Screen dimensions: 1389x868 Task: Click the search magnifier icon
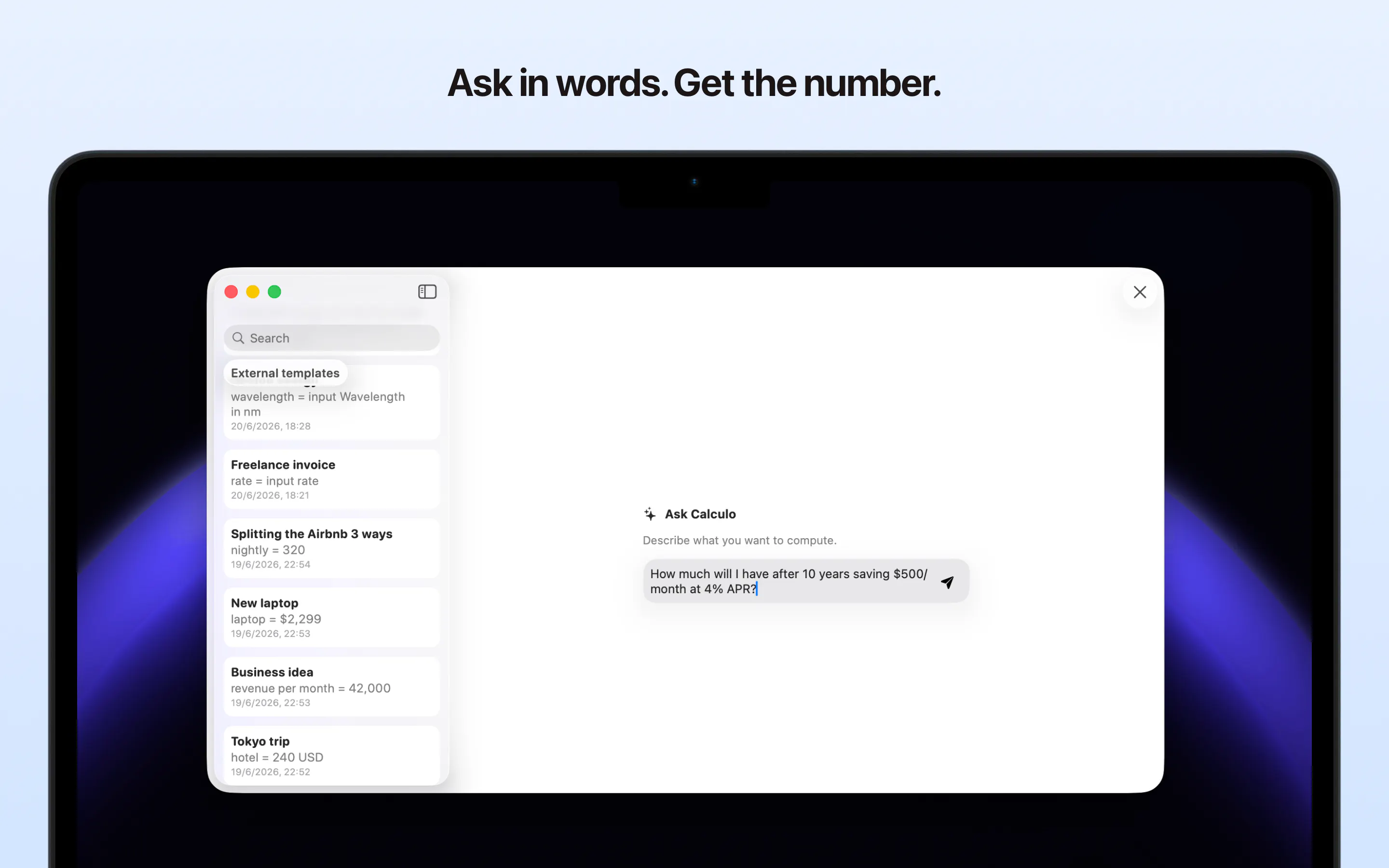(238, 338)
